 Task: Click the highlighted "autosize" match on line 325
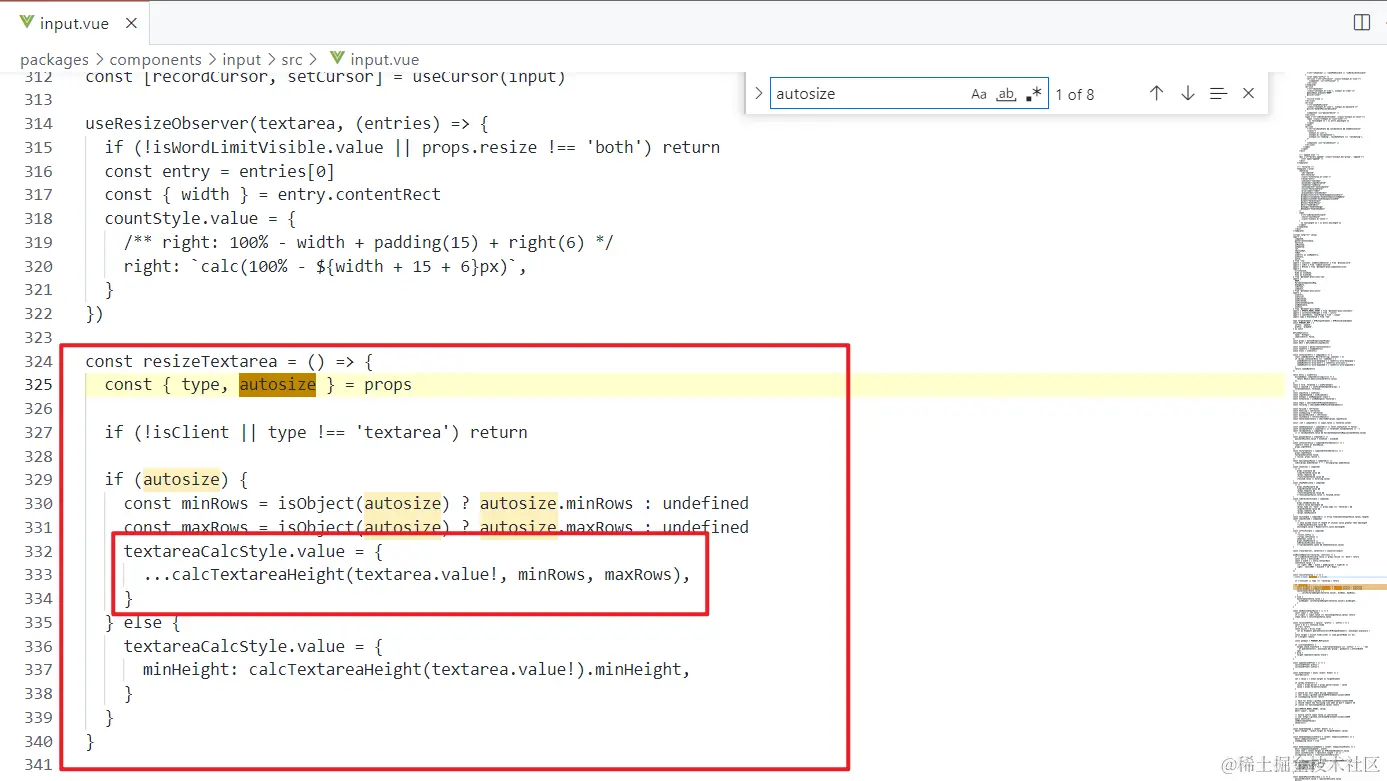tap(277, 385)
